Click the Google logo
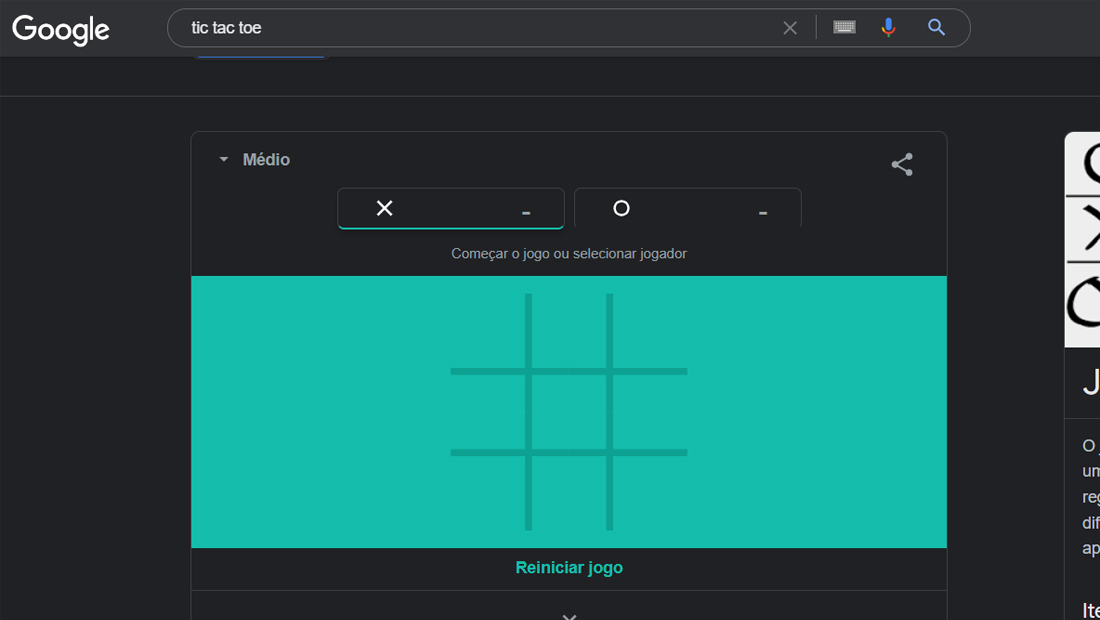The width and height of the screenshot is (1100, 620). 61,29
